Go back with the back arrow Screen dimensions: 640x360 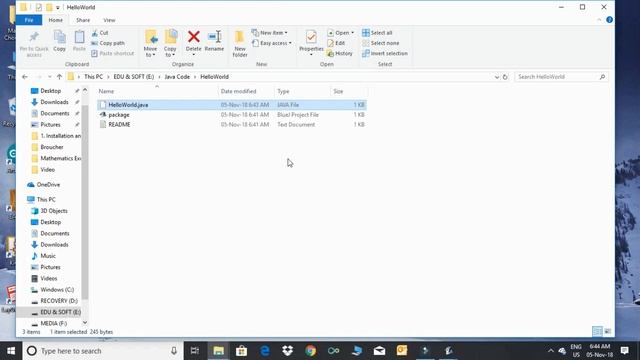coord(25,77)
